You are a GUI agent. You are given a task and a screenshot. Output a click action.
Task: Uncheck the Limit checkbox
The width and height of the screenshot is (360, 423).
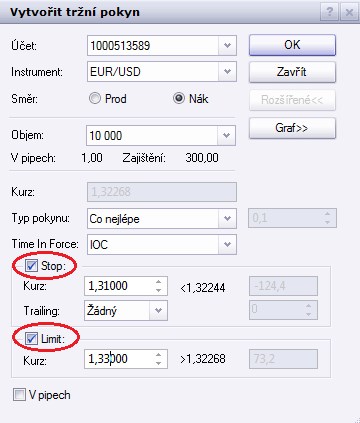(x=32, y=339)
